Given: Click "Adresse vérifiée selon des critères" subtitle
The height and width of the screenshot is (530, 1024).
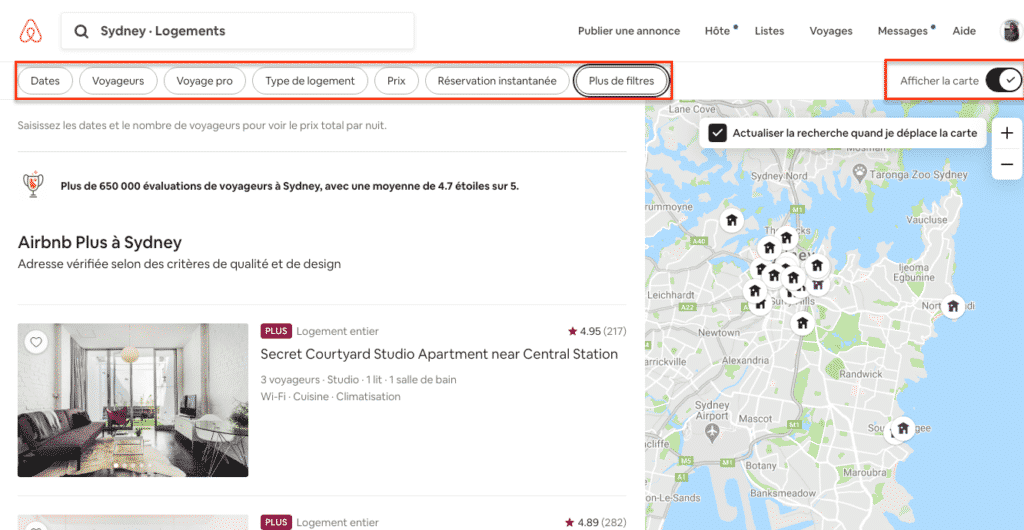Looking at the screenshot, I should pos(180,264).
